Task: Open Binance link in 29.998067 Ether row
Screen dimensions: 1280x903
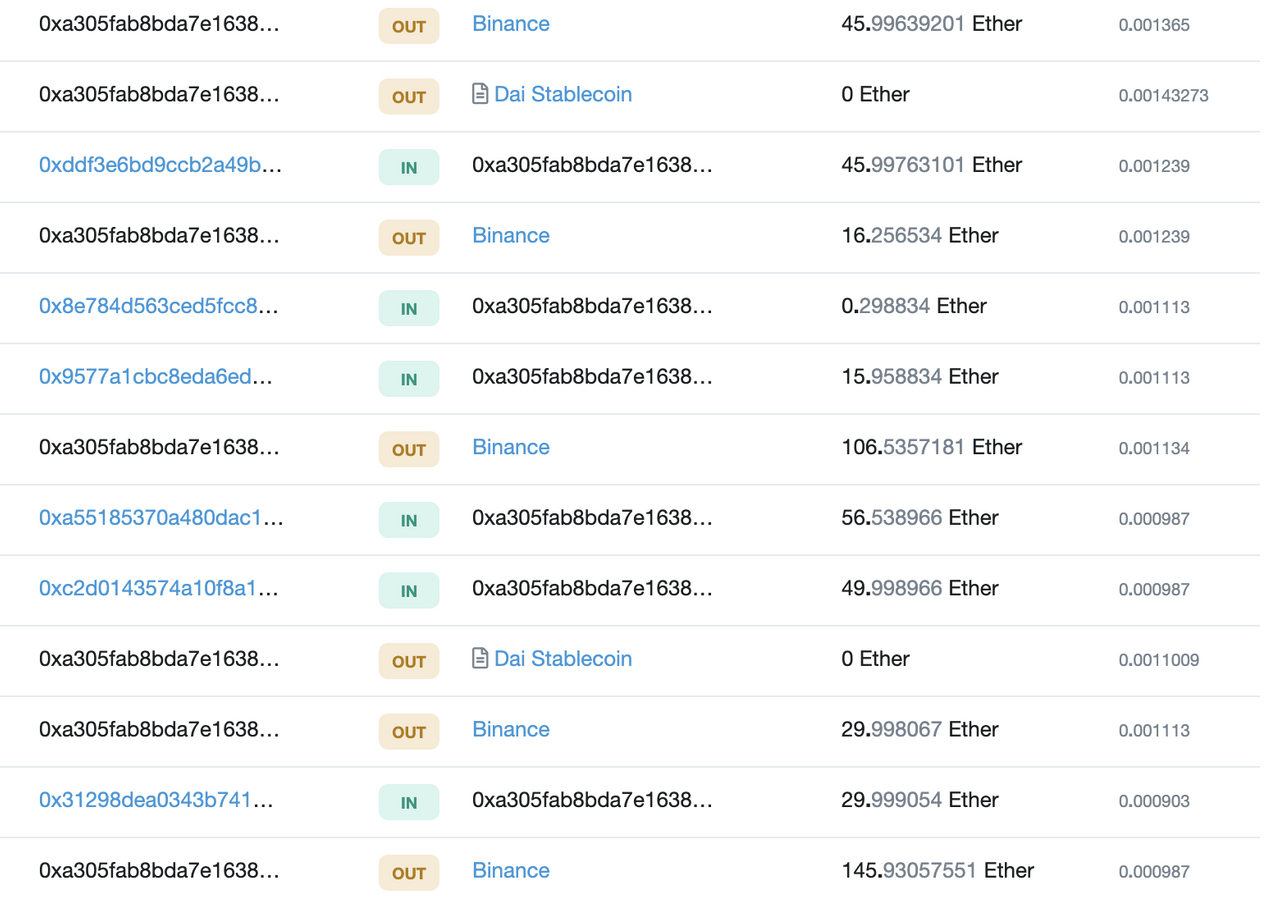Action: coord(511,729)
